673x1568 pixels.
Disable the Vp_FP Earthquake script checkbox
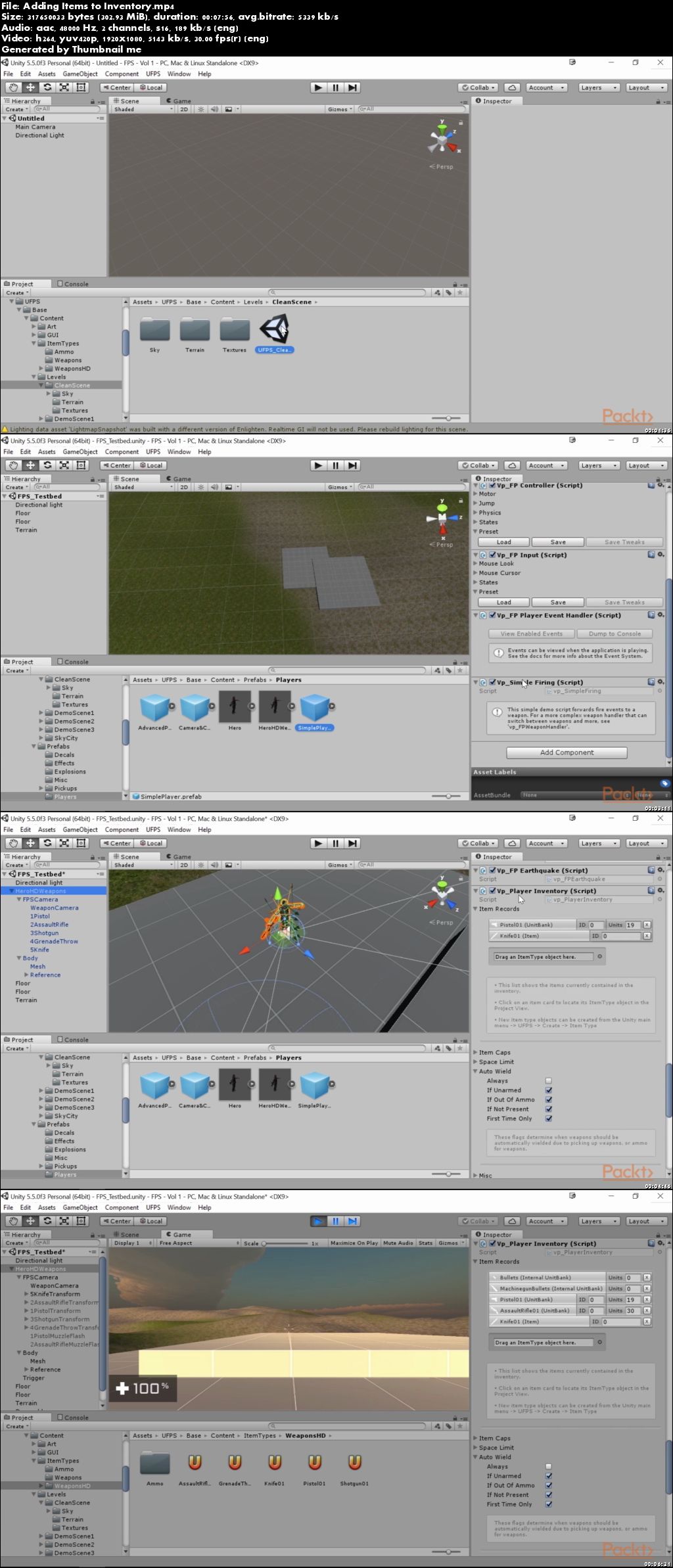tap(492, 870)
